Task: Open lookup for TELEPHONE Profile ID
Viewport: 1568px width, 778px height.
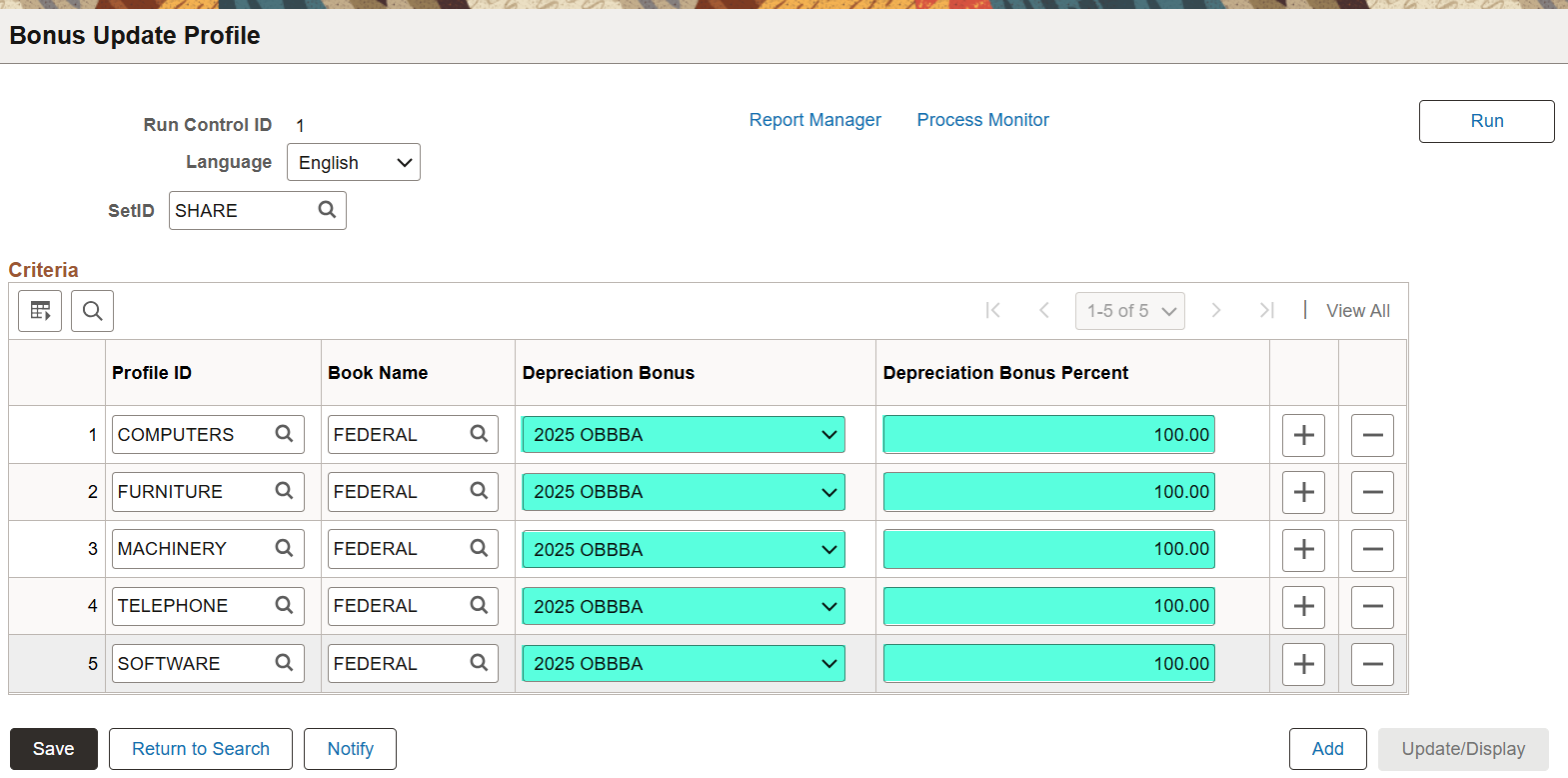Action: point(284,605)
